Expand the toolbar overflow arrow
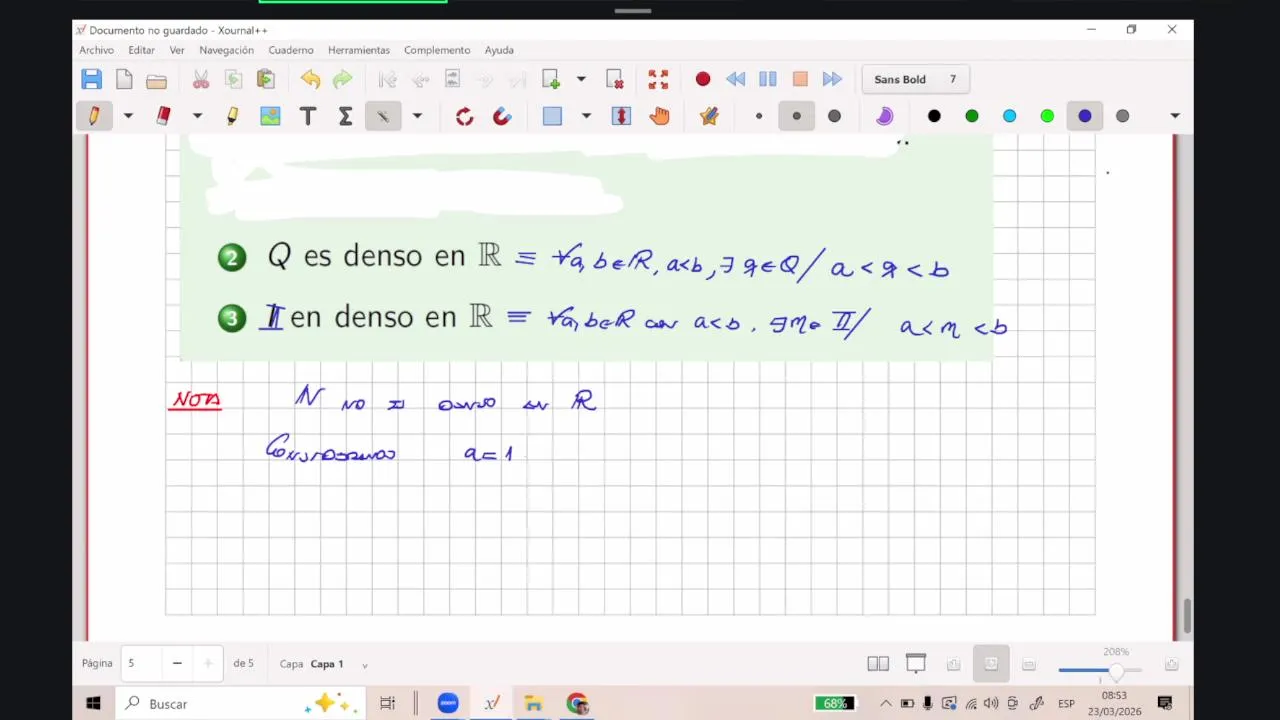1280x720 pixels. (1175, 116)
